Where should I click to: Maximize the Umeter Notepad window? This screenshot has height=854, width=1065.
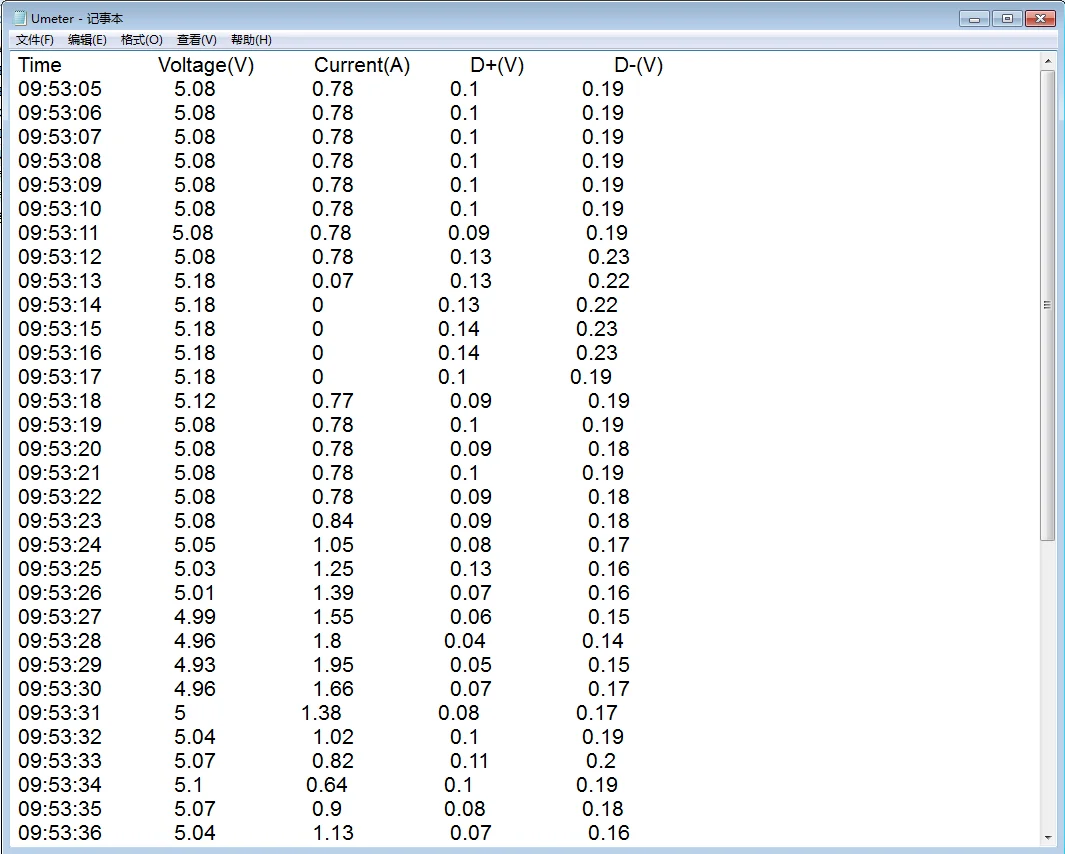pos(1007,19)
